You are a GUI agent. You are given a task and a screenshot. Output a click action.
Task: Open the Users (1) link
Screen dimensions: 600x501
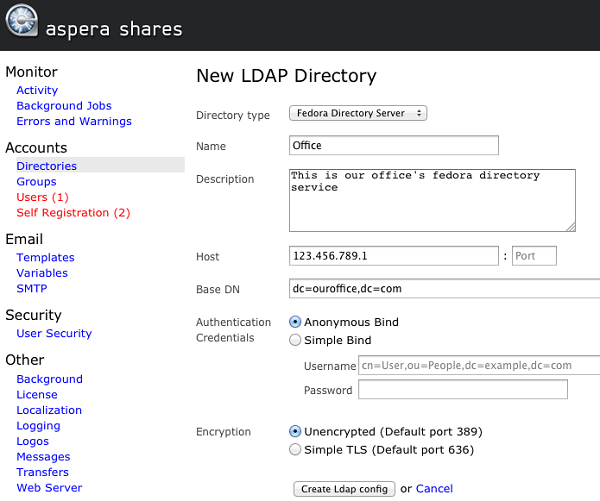pyautogui.click(x=42, y=197)
